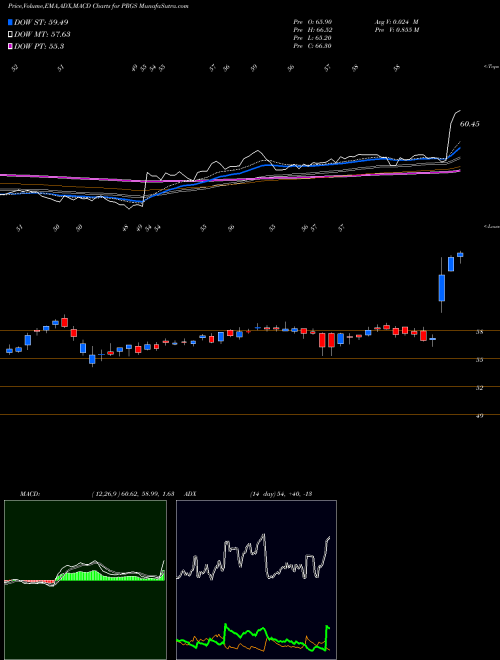Click the blue DOW ST legend swatch
This screenshot has height=660, width=500.
10,22
